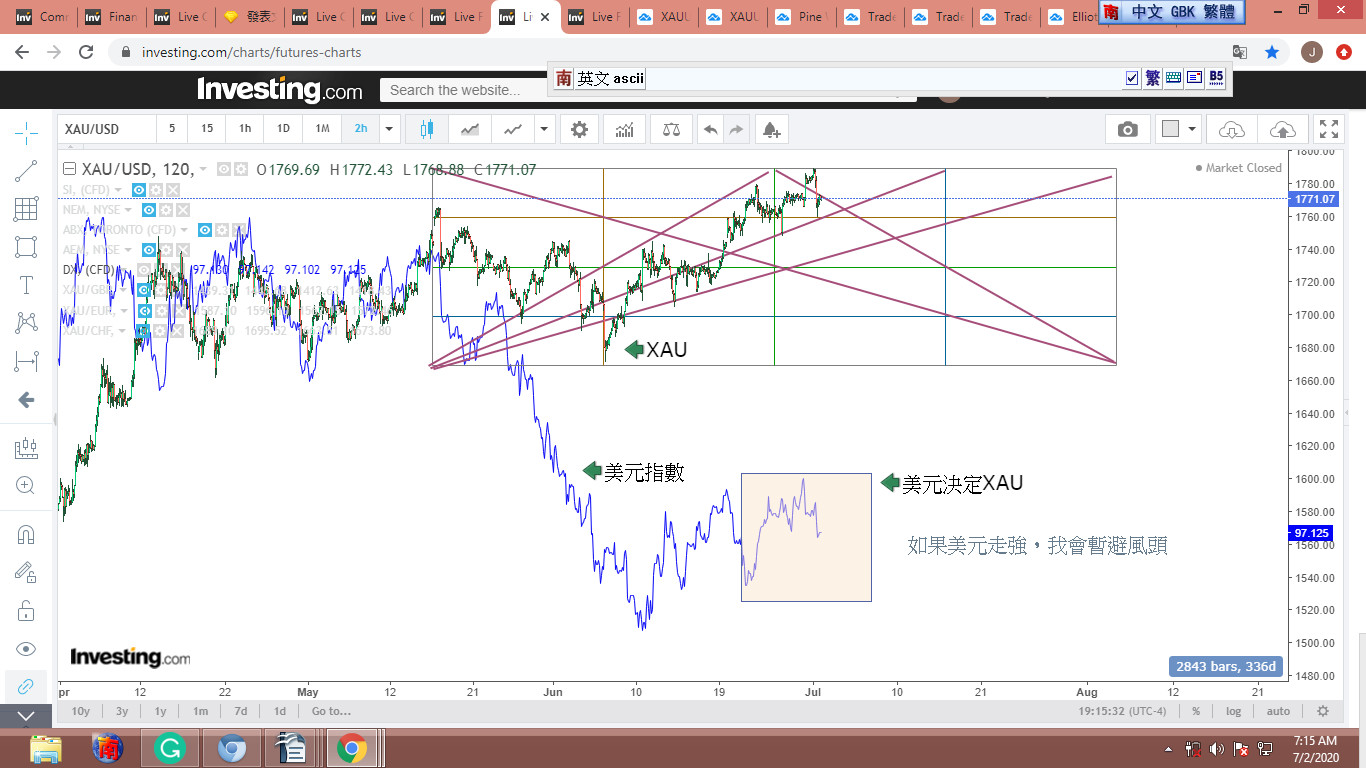Toggle visibility eye for NEM, NYSE series
Image resolution: width=1366 pixels, height=768 pixels.
[149, 210]
